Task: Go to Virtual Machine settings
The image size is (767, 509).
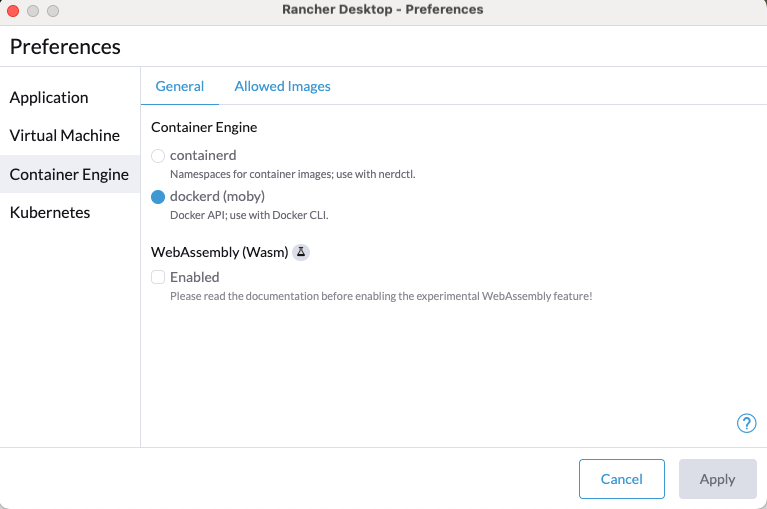Action: [x=65, y=135]
